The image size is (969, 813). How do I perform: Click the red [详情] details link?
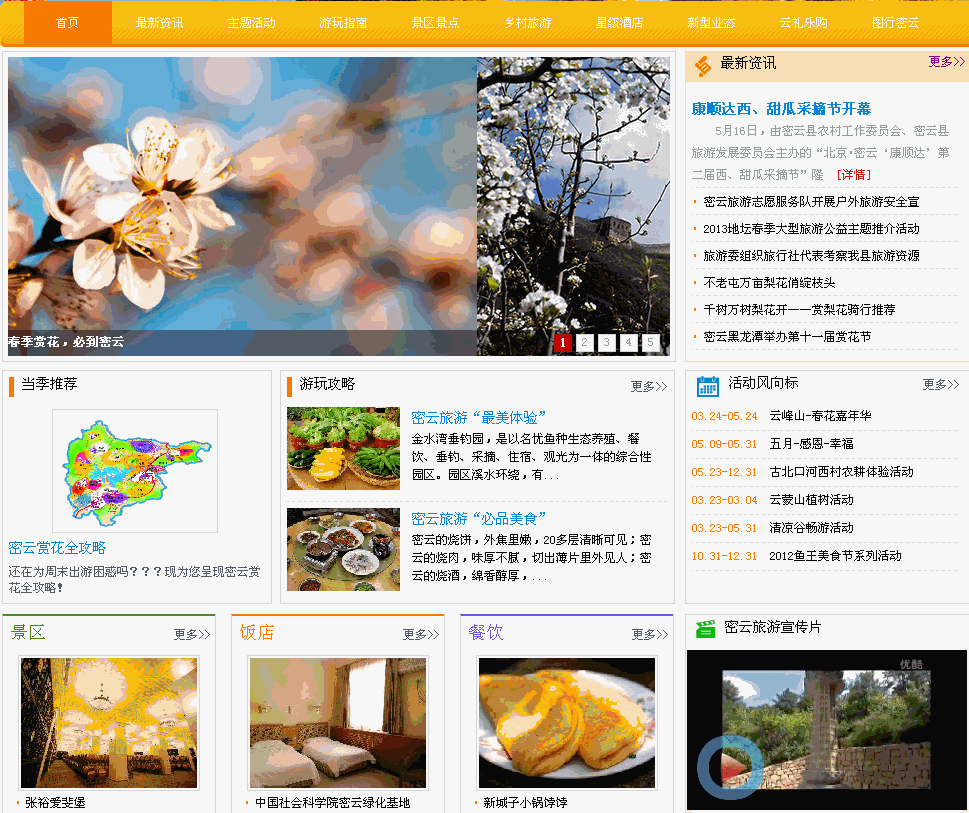[853, 175]
